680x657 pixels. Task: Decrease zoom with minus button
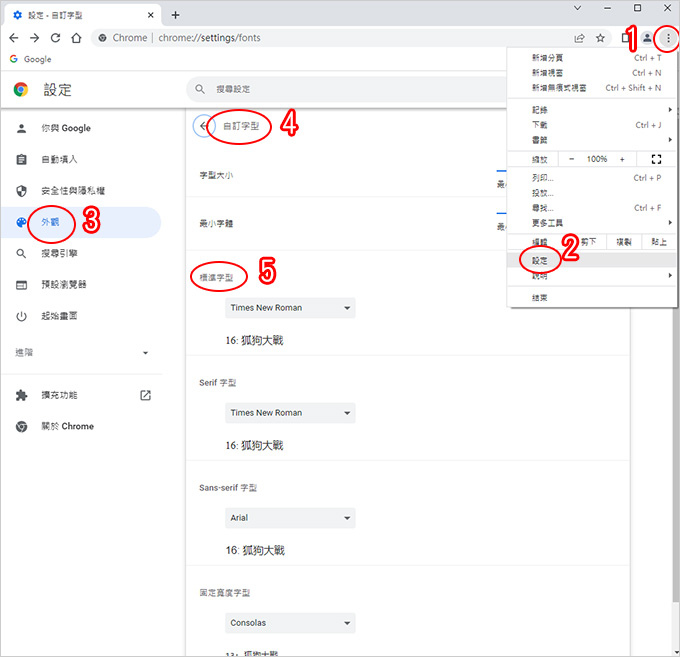572,159
